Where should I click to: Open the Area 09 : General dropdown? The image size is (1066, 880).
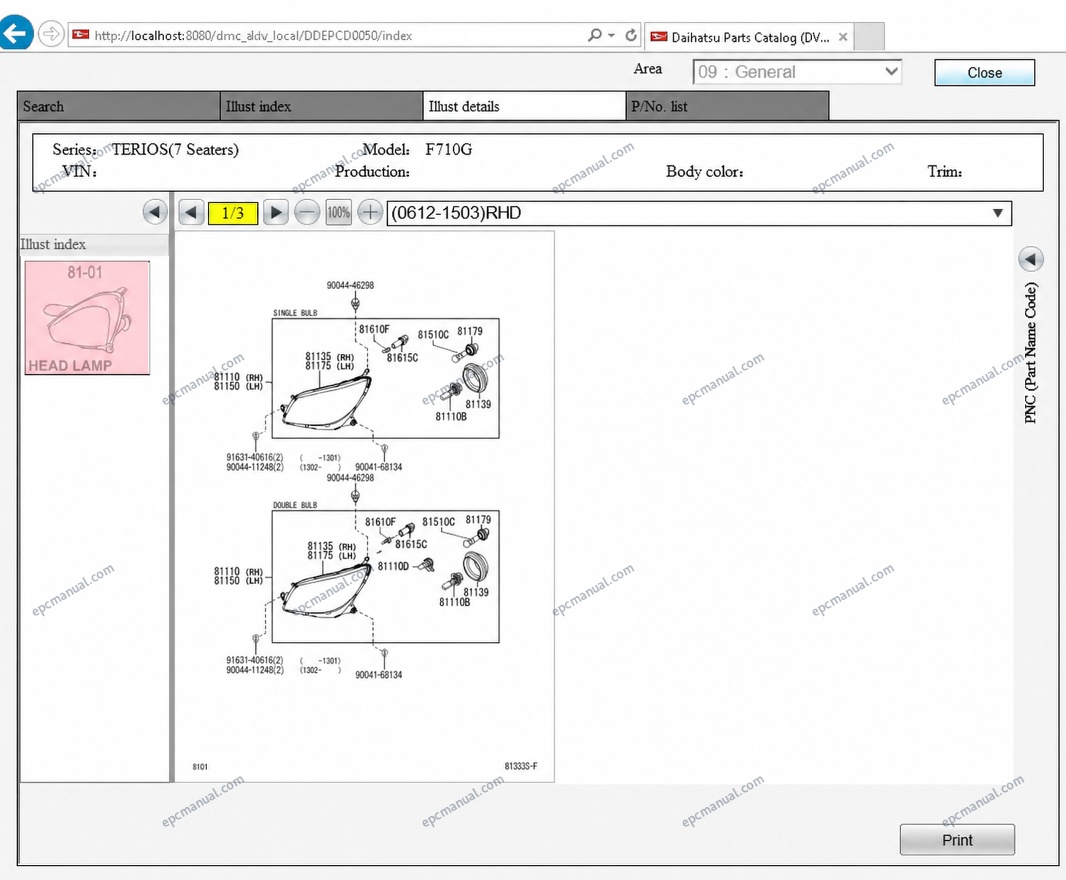[x=797, y=72]
